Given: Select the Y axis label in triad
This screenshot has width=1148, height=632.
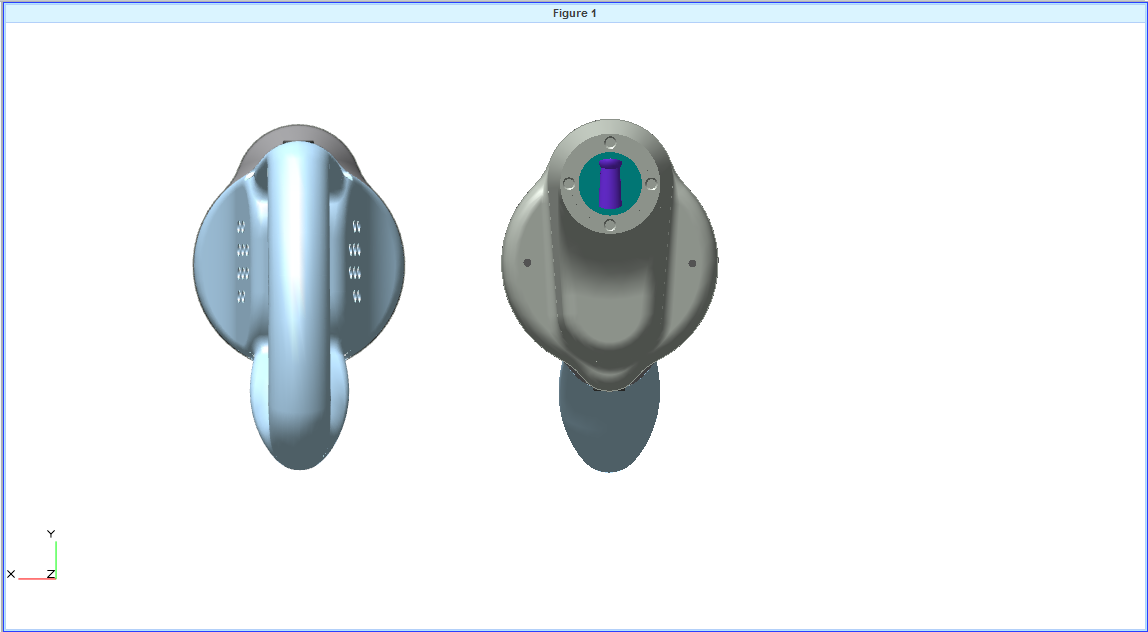Looking at the screenshot, I should point(51,534).
